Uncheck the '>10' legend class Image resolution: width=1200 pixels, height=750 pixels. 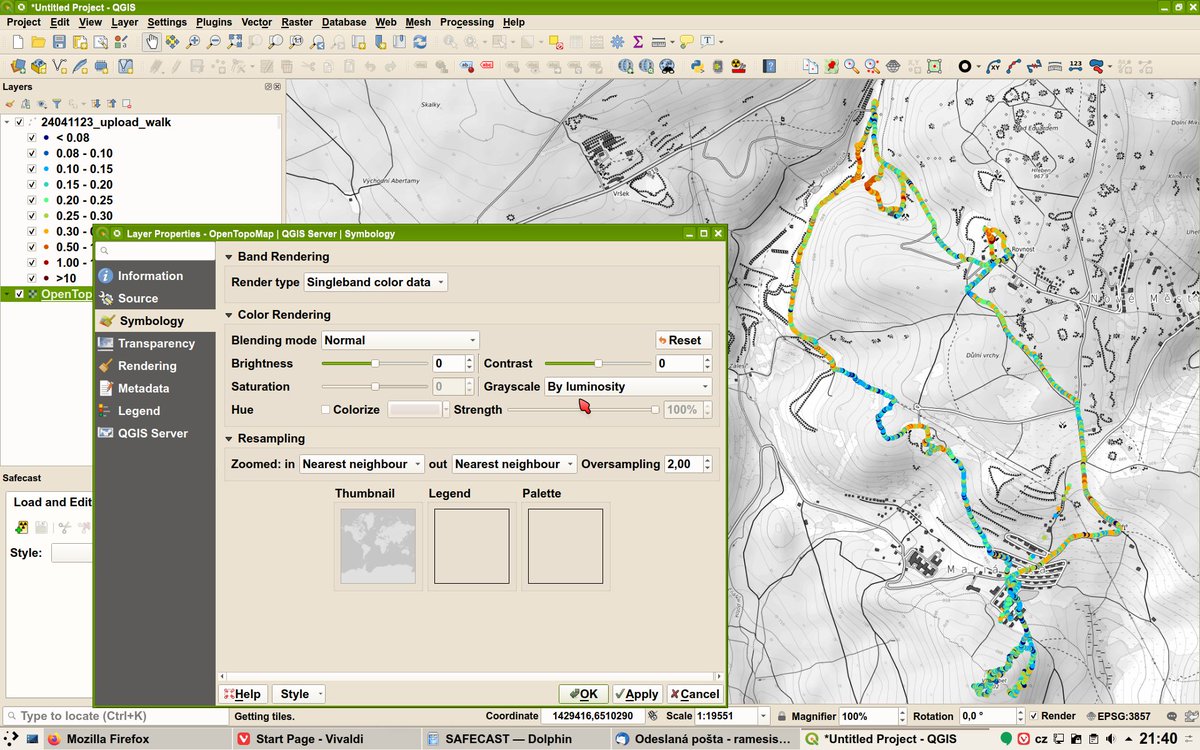(x=32, y=278)
